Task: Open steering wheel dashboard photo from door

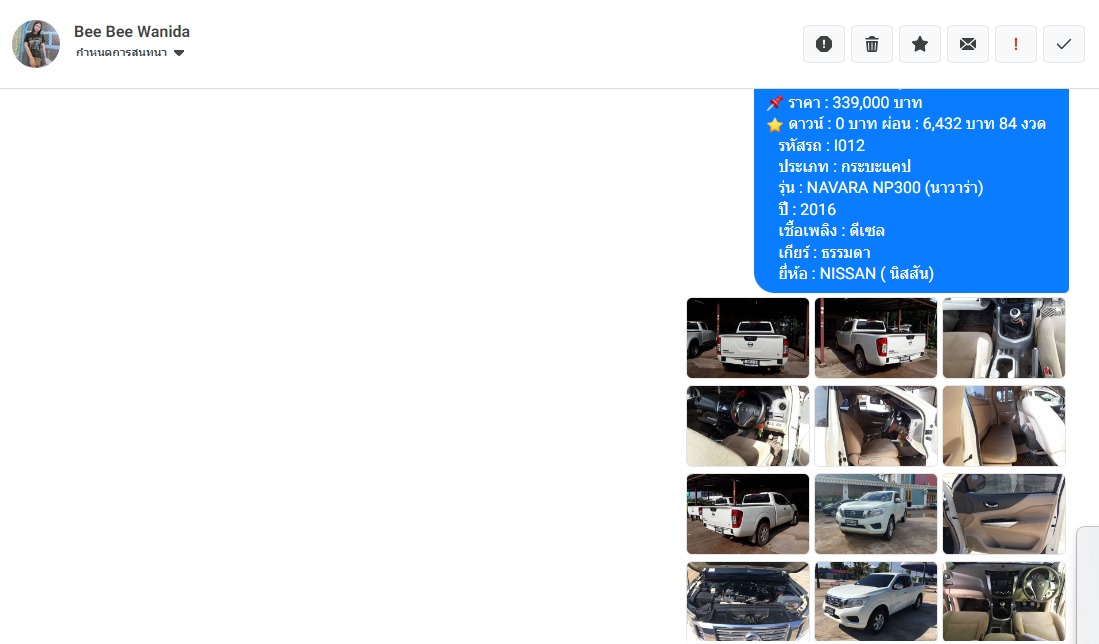Action: coord(748,426)
